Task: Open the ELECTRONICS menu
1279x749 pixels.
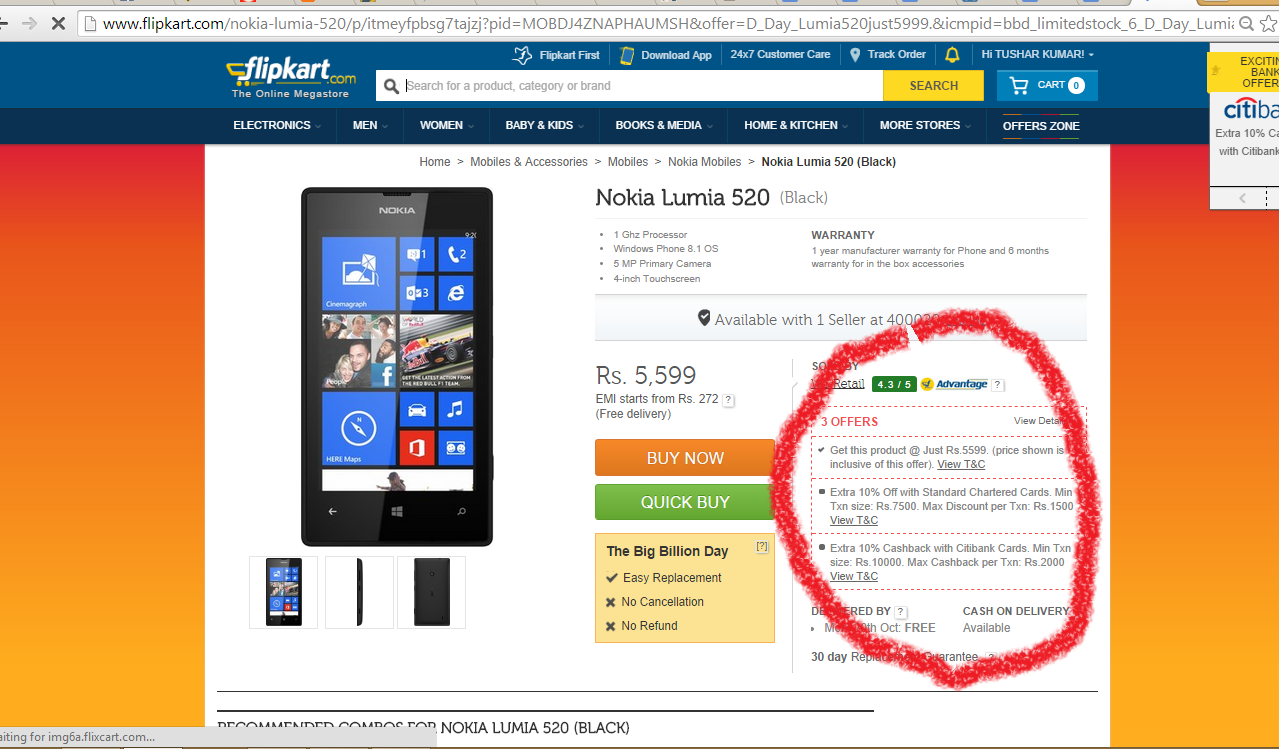Action: [277, 126]
